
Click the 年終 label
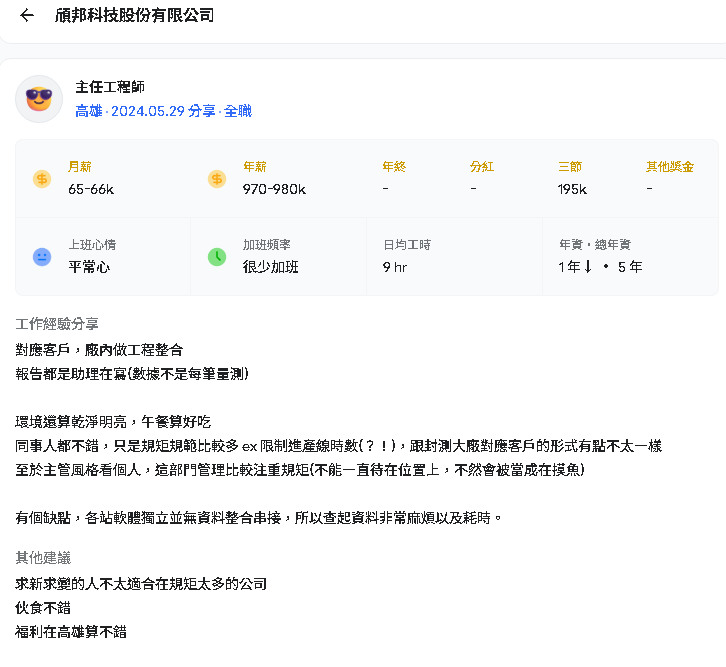pyautogui.click(x=394, y=167)
